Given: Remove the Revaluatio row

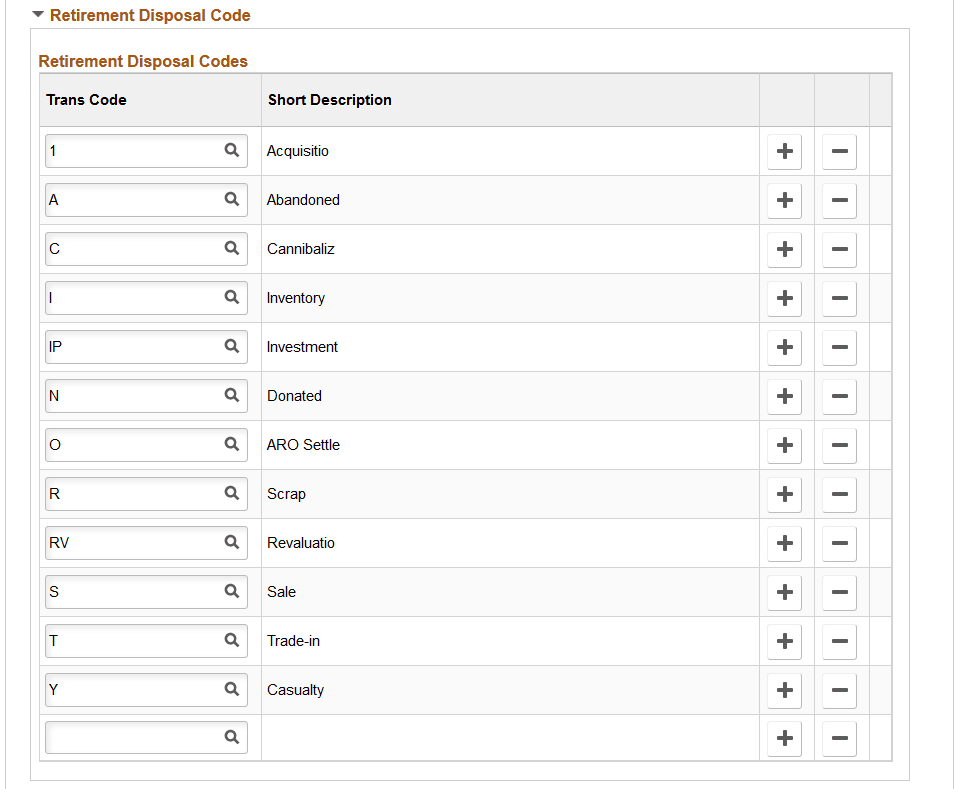Looking at the screenshot, I should (x=839, y=543).
